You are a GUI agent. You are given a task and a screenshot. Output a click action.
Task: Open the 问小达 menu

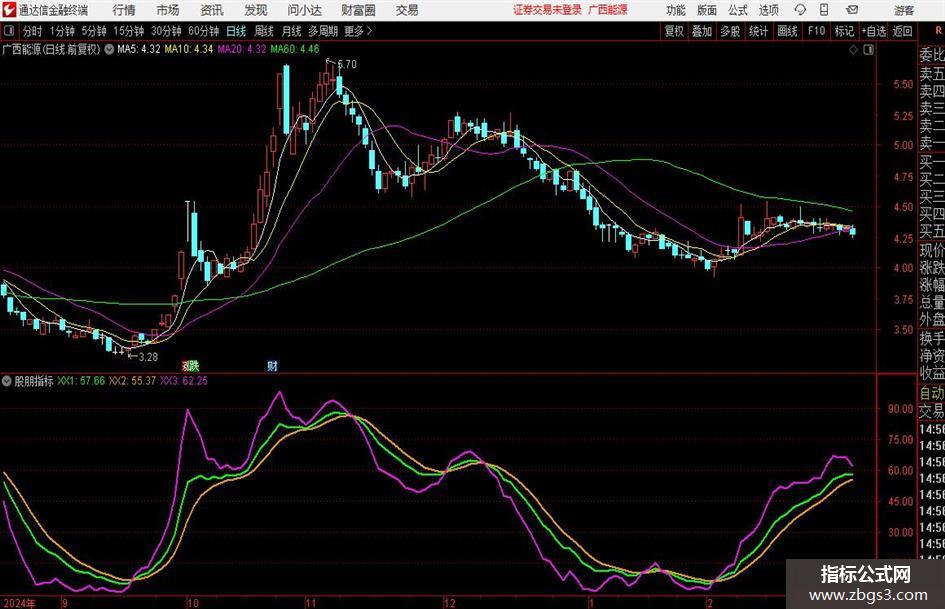pyautogui.click(x=304, y=10)
